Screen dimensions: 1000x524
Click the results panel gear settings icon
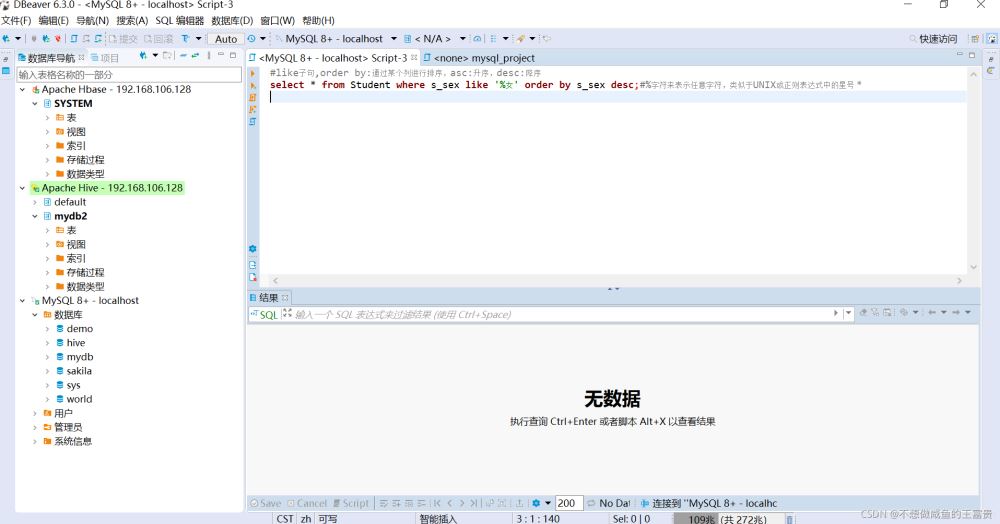[x=537, y=503]
